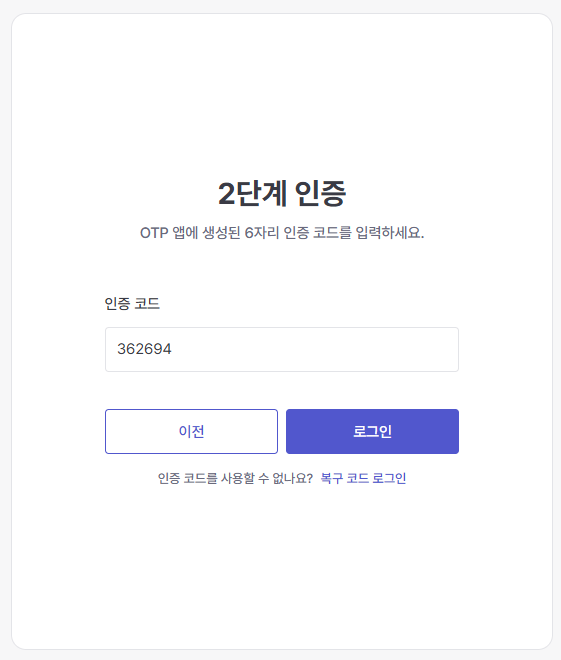Click the word 인증 in the page title
The width and height of the screenshot is (561, 660).
pyautogui.click(x=320, y=193)
